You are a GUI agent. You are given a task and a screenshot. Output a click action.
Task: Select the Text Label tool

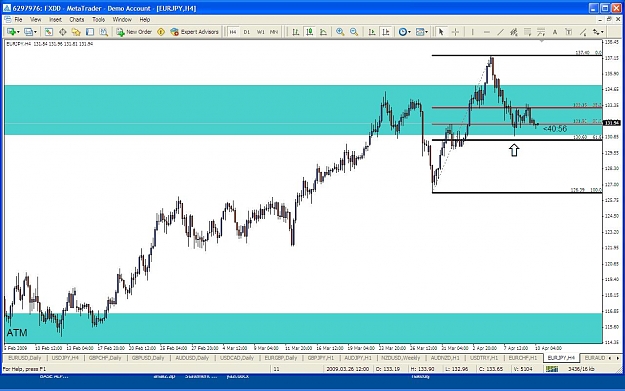(568, 32)
